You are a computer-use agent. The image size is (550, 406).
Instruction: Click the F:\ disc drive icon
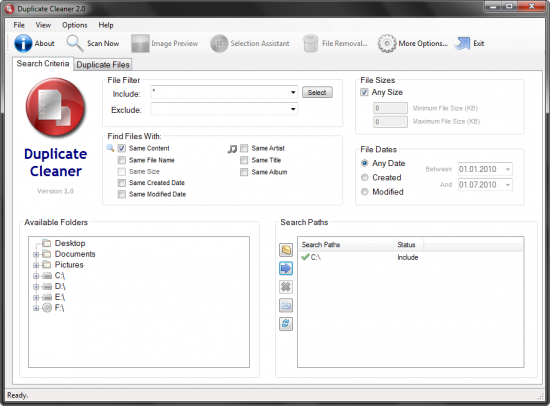47,308
